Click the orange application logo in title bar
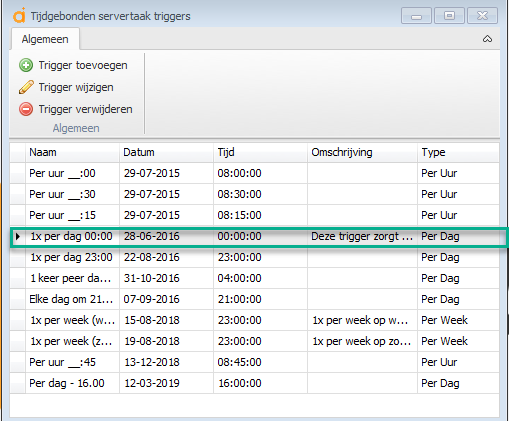The width and height of the screenshot is (509, 421). pos(19,16)
